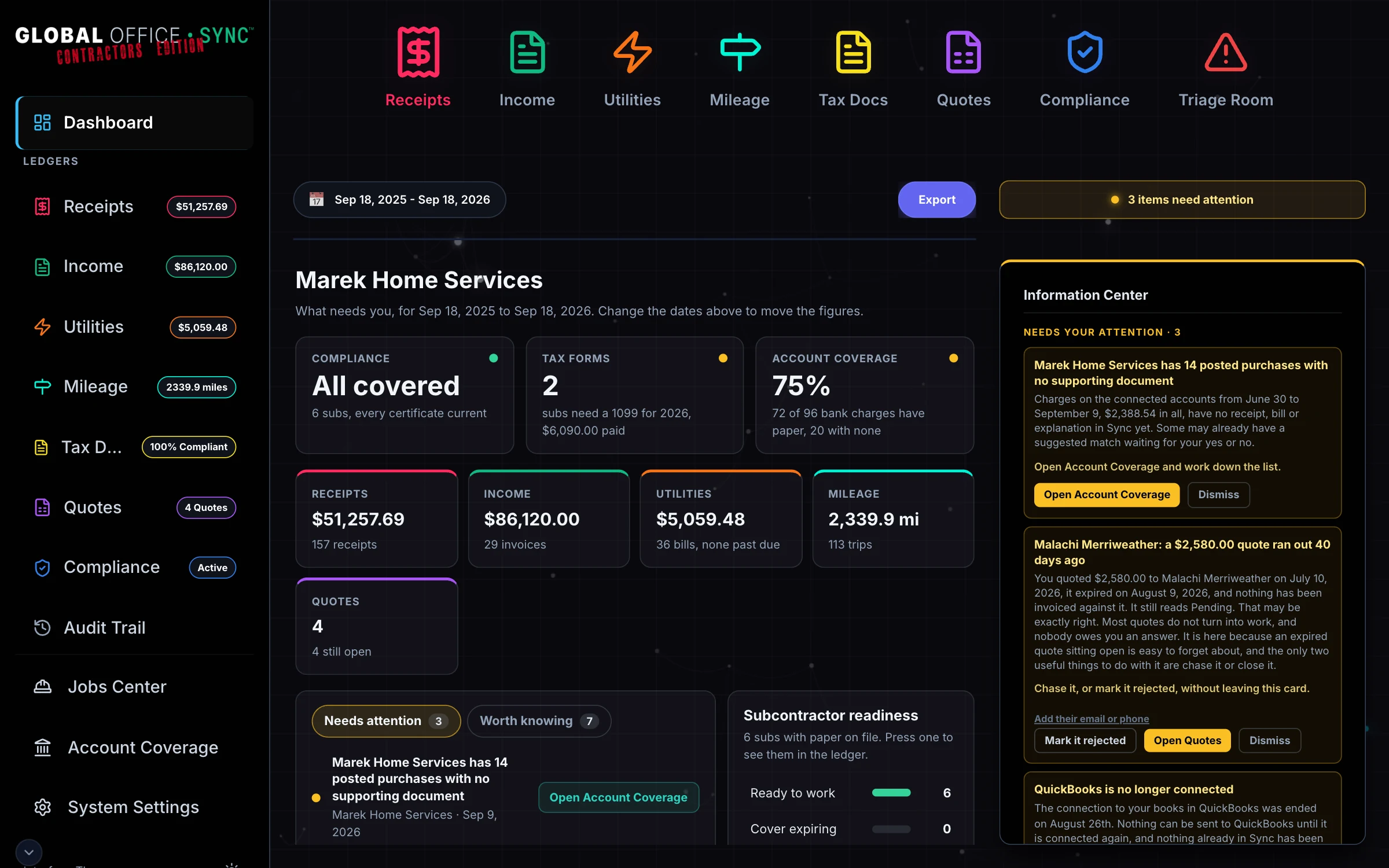Dismiss the Malachi Merriweather quote card

click(x=1270, y=741)
